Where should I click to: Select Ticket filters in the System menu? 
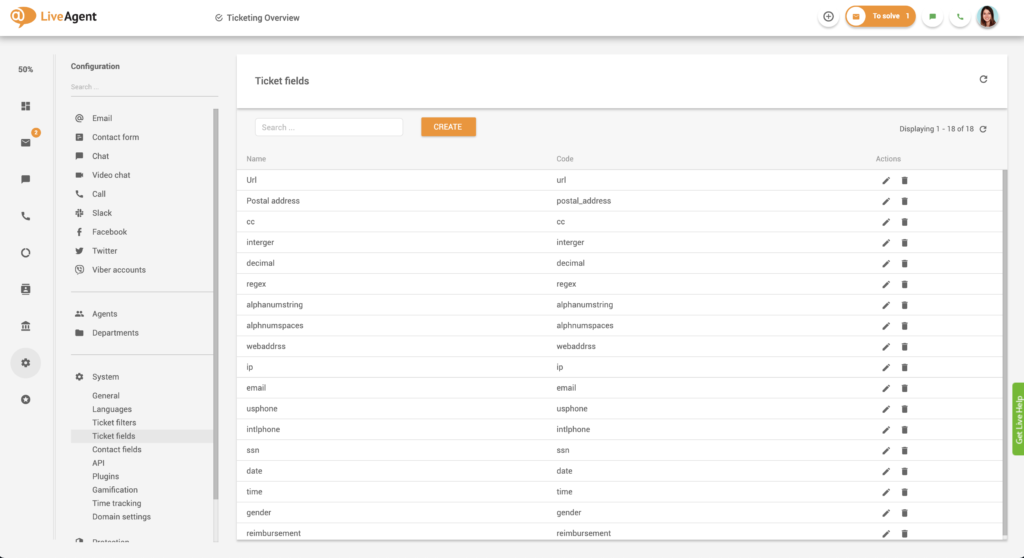[114, 423]
